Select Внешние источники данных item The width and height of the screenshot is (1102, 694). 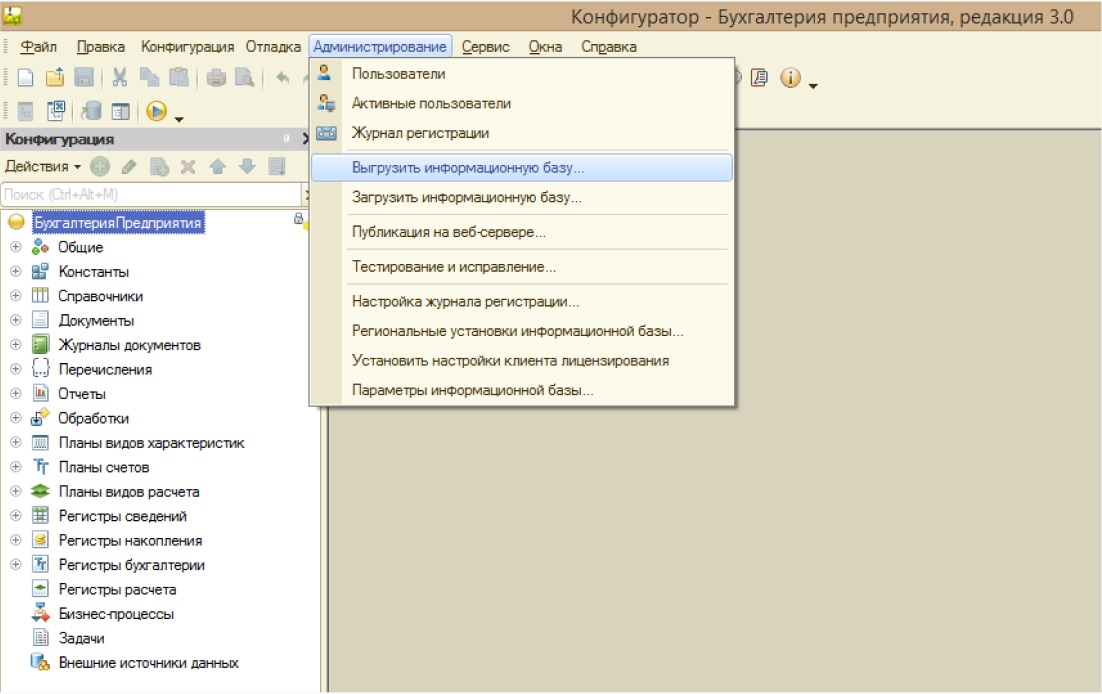(149, 663)
